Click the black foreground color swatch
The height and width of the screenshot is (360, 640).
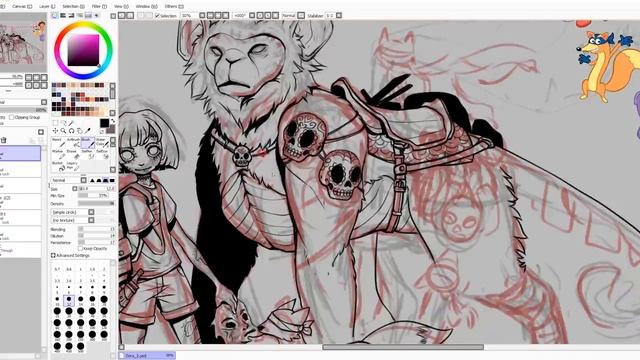(x=104, y=122)
